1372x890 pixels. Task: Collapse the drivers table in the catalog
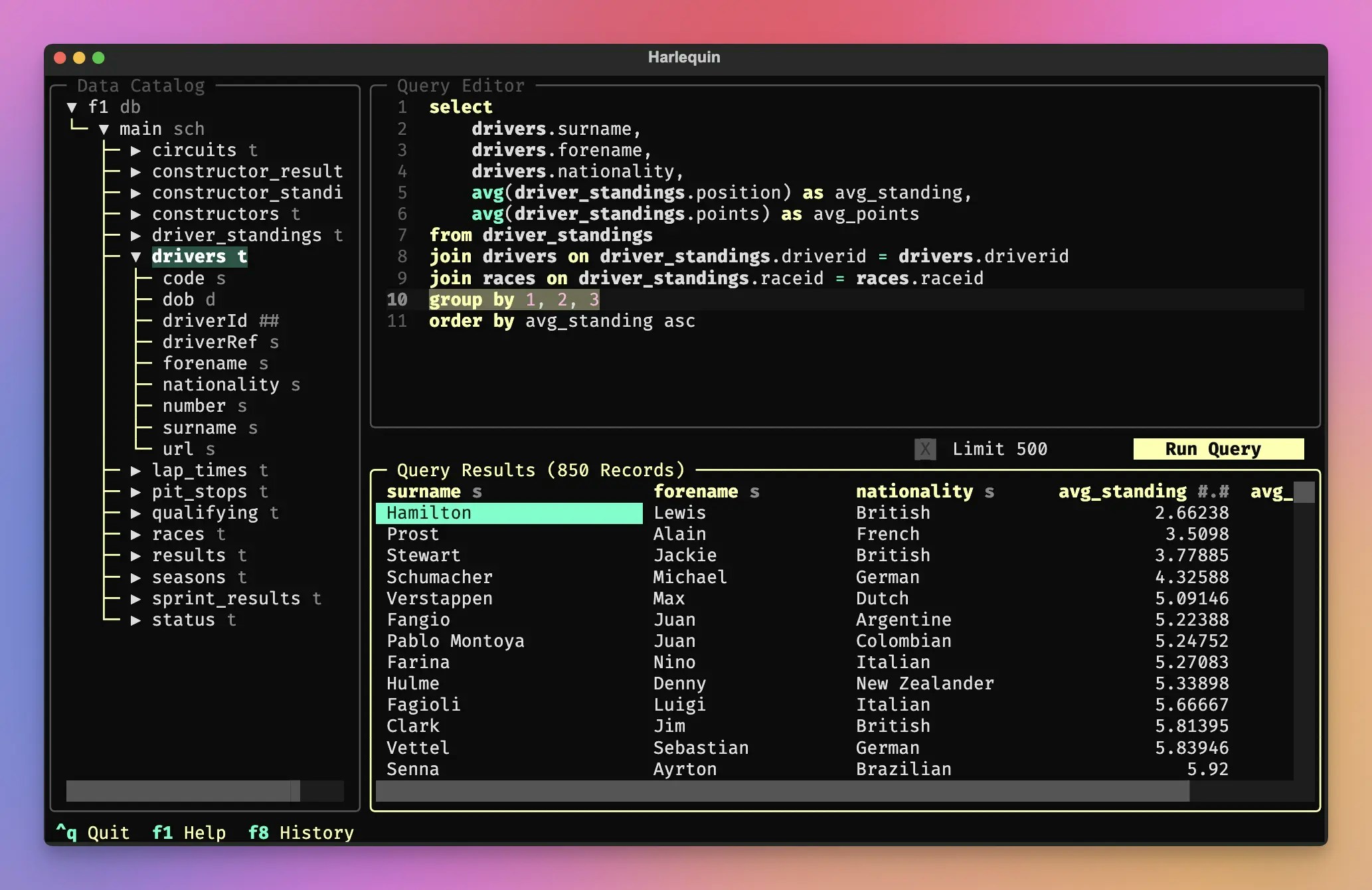(x=136, y=256)
